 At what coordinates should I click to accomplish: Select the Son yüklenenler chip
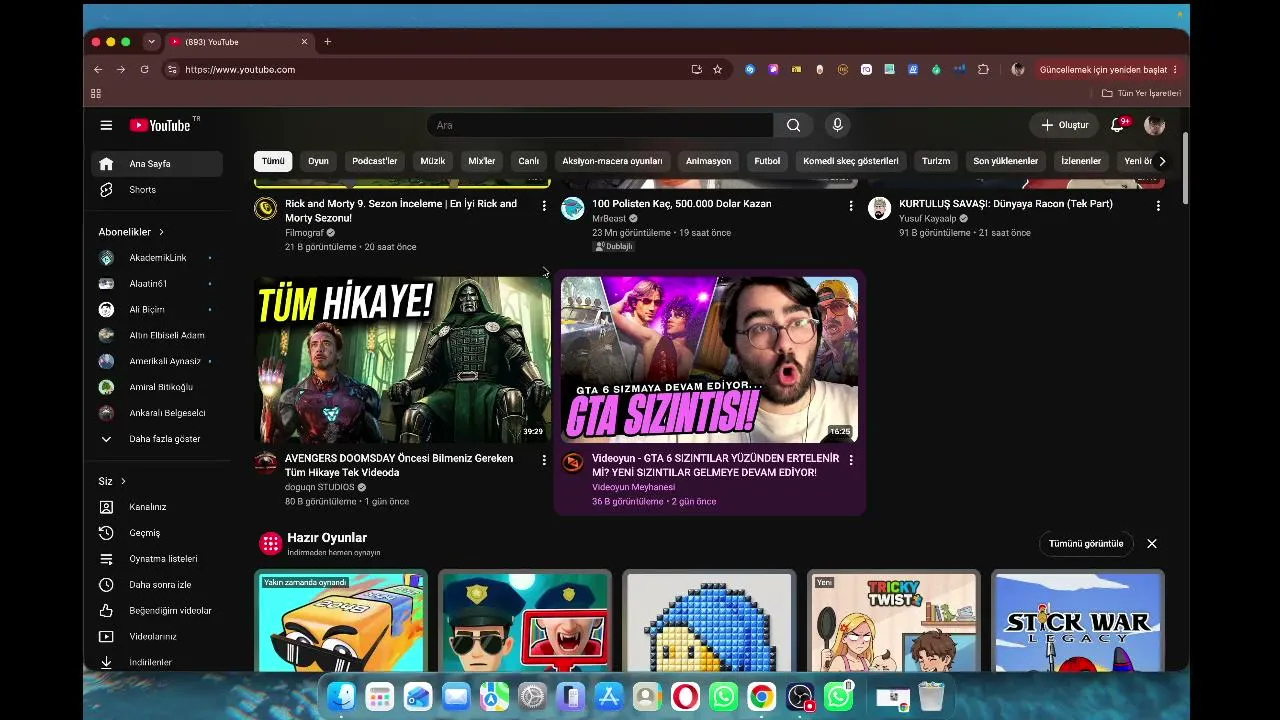click(x=1005, y=161)
